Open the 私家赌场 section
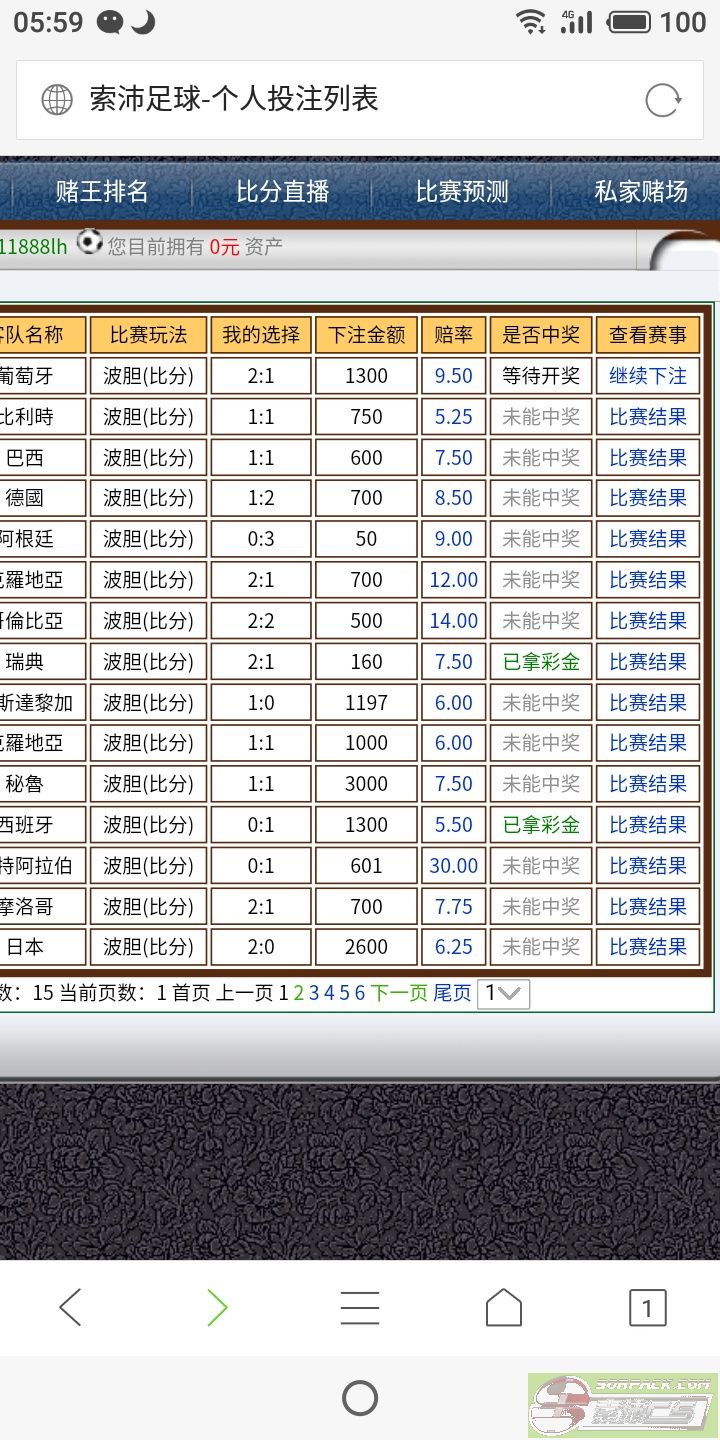Viewport: 720px width, 1440px height. point(641,192)
